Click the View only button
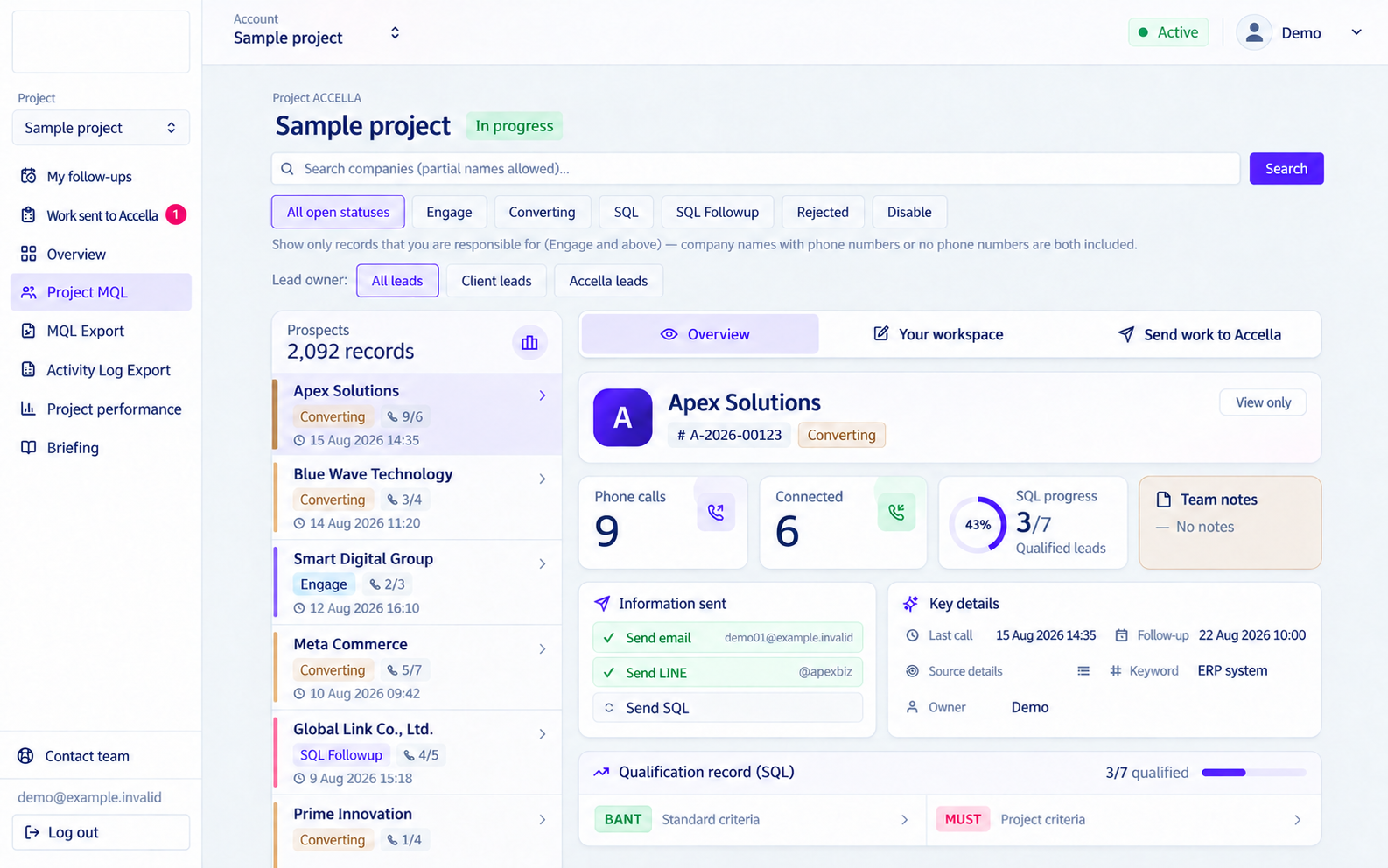The width and height of the screenshot is (1388, 868). tap(1263, 402)
